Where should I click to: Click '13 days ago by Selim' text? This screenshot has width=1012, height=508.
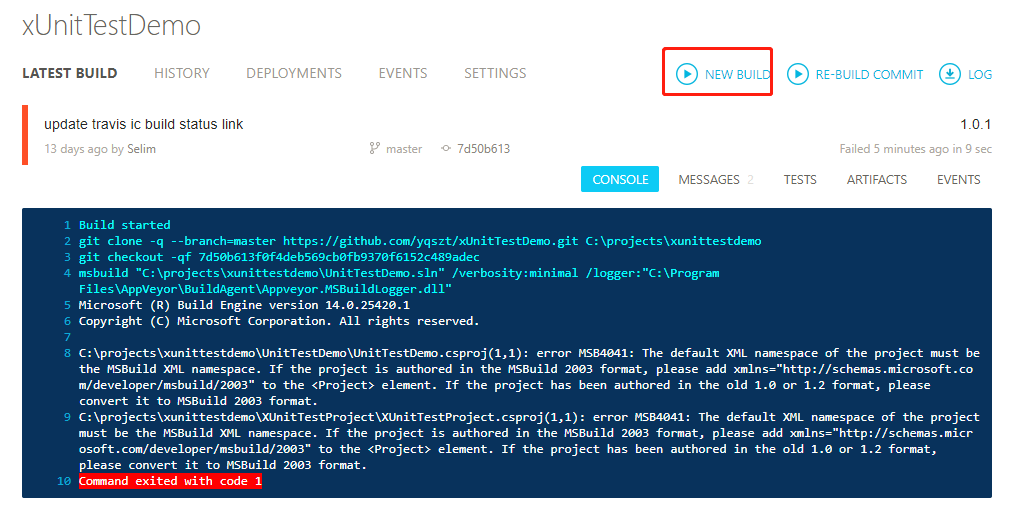(x=100, y=148)
